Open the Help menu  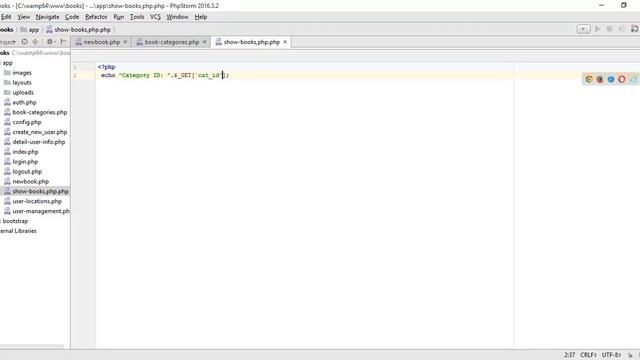pos(201,17)
